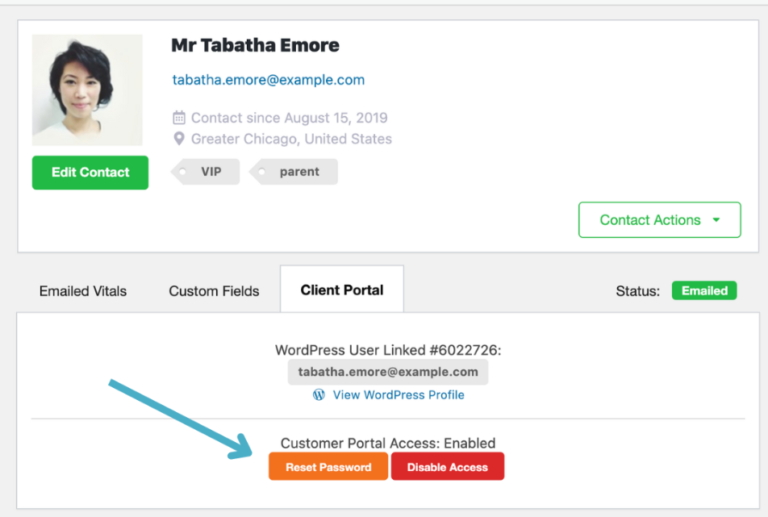Screen dimensions: 768x517
Task: Click the orange Reset Password button
Action: [x=328, y=467]
